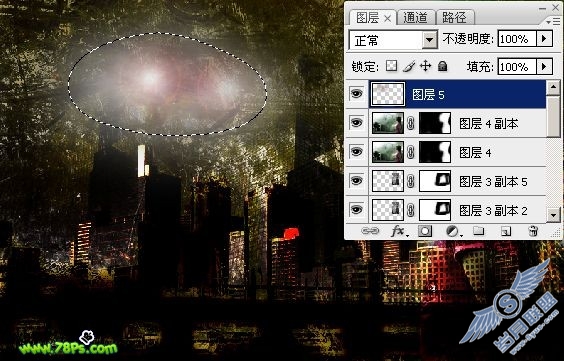Switch to the 通道 tab
Viewport: 564px width, 361px height.
pos(415,17)
